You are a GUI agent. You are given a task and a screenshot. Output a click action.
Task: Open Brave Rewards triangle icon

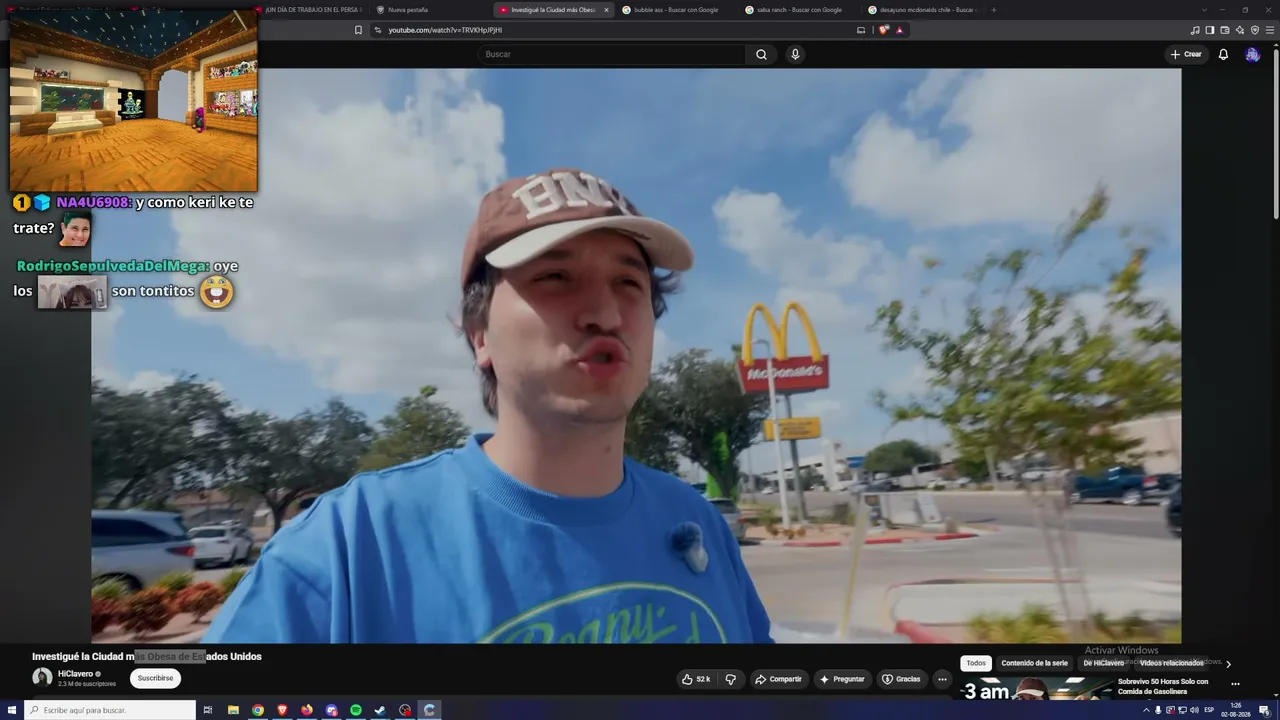(900, 30)
